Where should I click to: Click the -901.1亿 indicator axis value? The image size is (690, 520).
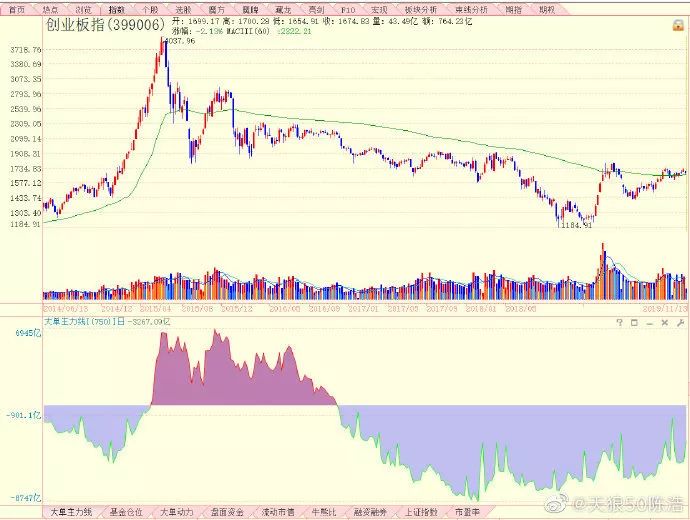tap(24, 415)
